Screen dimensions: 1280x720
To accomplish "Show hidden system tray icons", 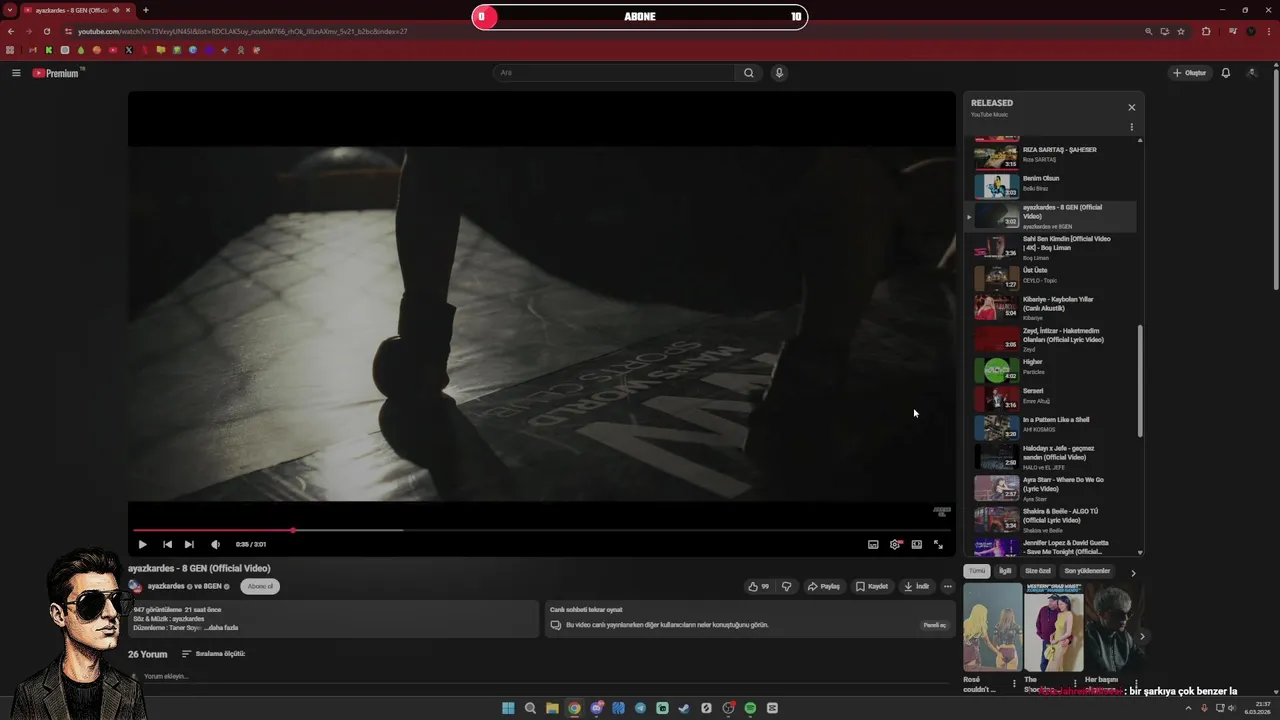I will [x=1189, y=708].
